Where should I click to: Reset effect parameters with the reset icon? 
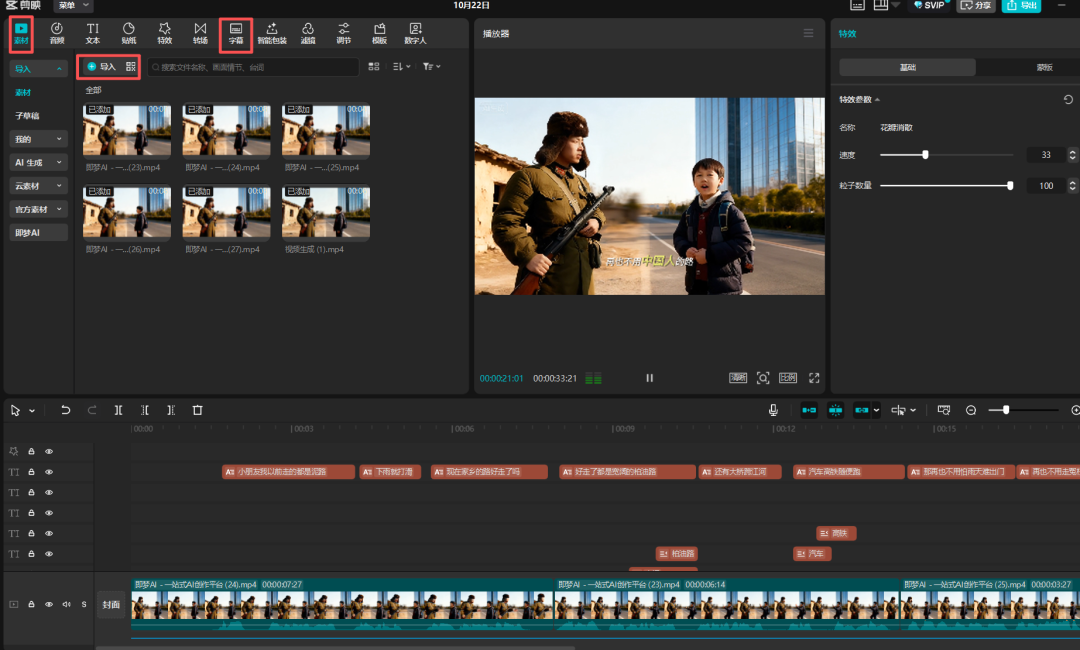click(1068, 100)
